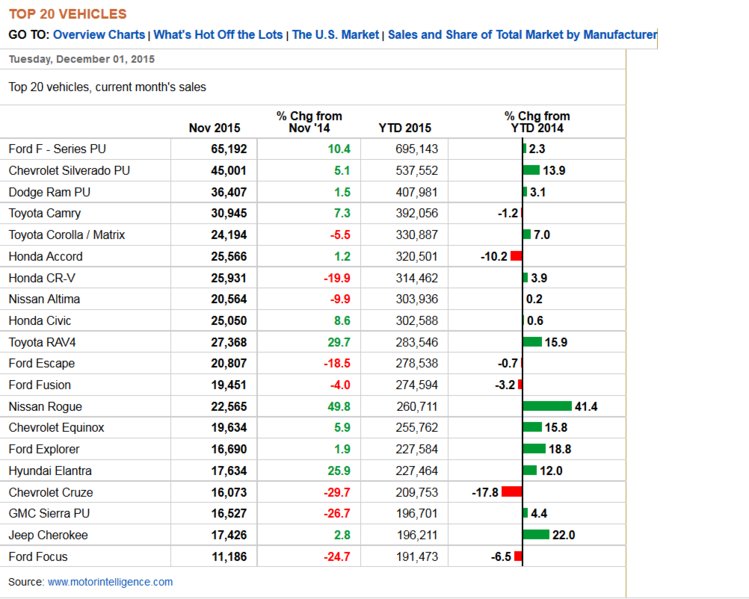Click Honda Accord red bar labeled -10.2
The height and width of the screenshot is (599, 749).
pos(516,256)
